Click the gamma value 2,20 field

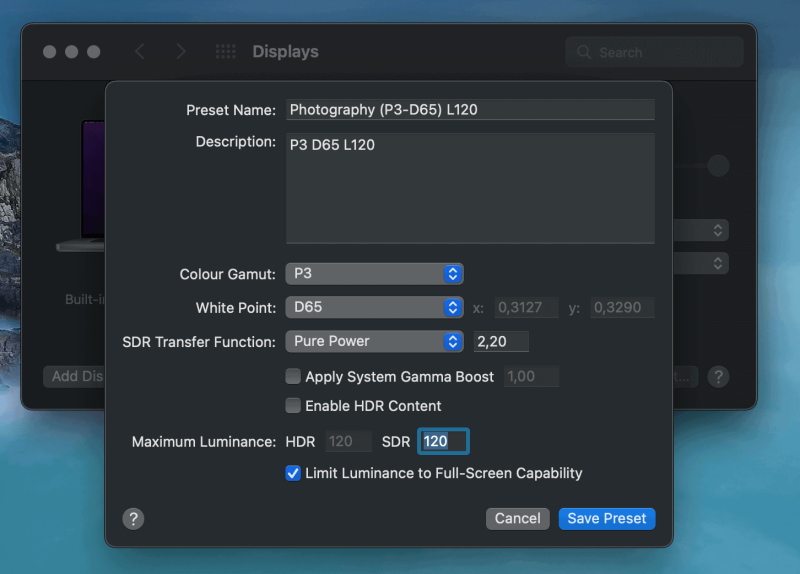click(x=500, y=341)
